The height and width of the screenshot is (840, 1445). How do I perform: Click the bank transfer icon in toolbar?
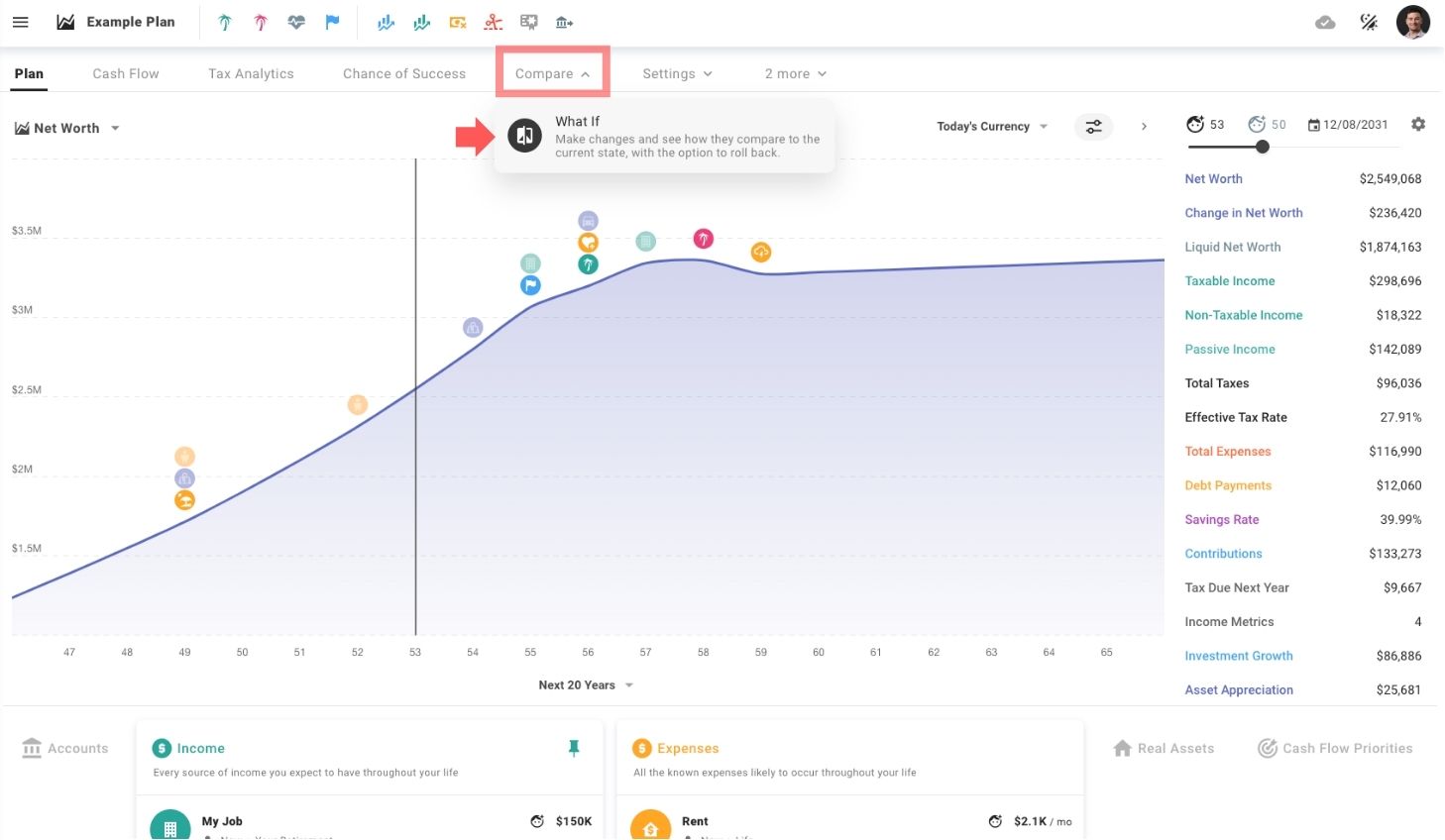coord(564,22)
